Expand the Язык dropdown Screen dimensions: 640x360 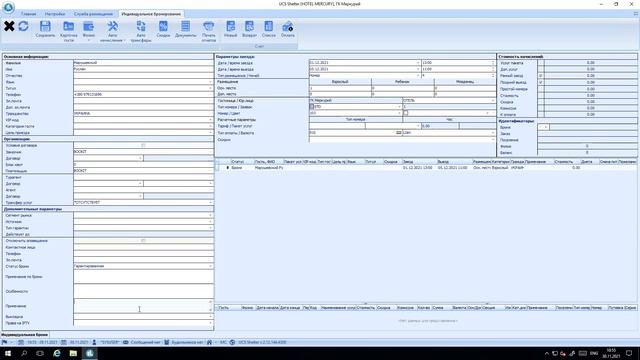click(211, 82)
